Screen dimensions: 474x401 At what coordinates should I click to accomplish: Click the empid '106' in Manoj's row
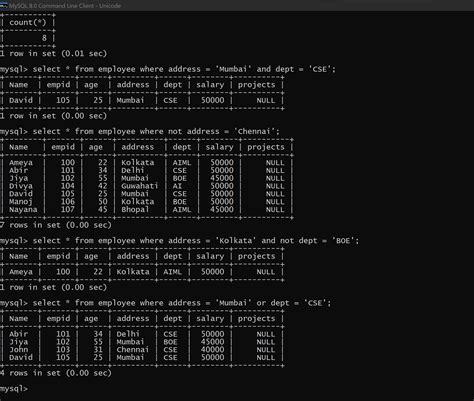(68, 202)
